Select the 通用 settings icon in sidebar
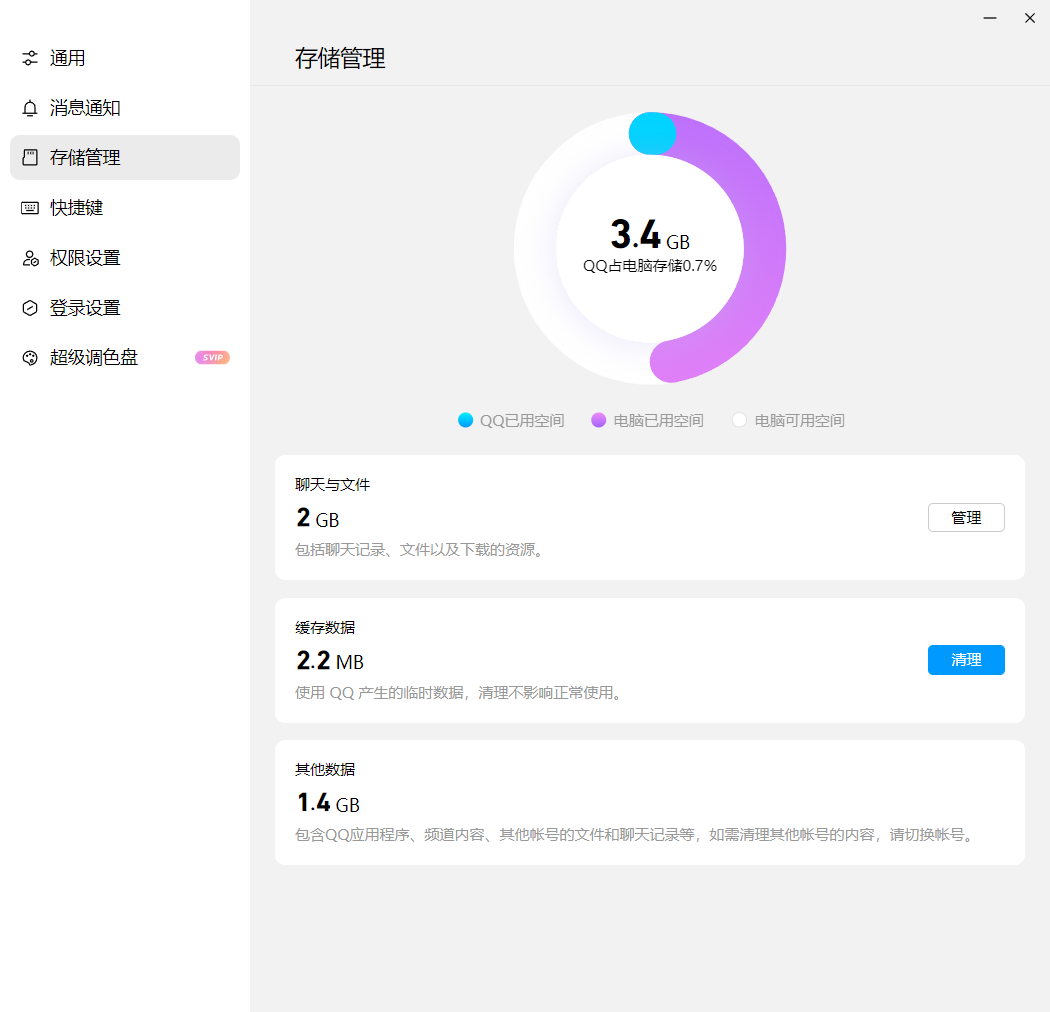1050x1012 pixels. (x=28, y=58)
